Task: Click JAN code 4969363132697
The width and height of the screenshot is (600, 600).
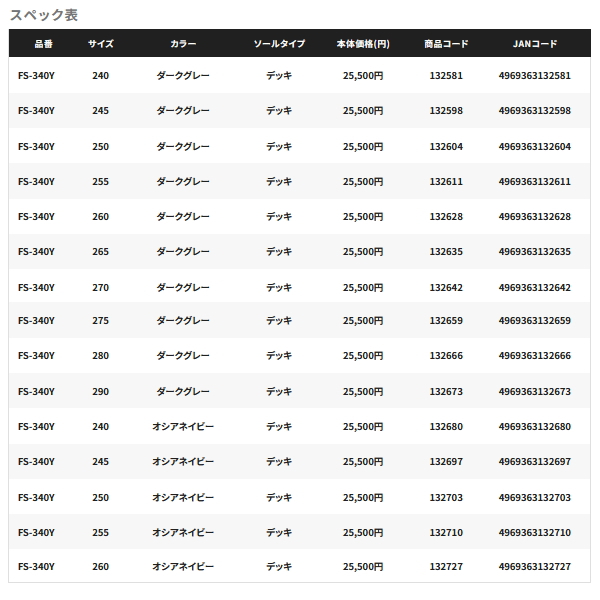Action: point(535,462)
